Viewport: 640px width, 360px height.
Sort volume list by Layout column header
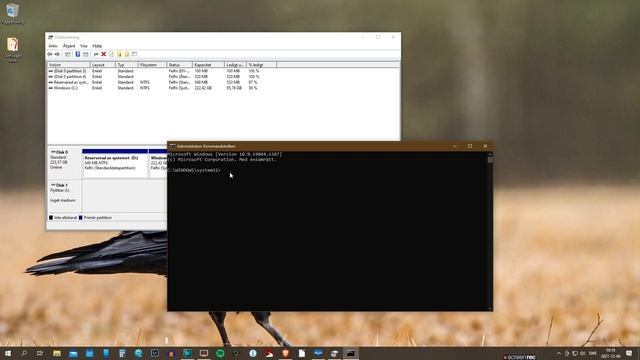tap(103, 65)
